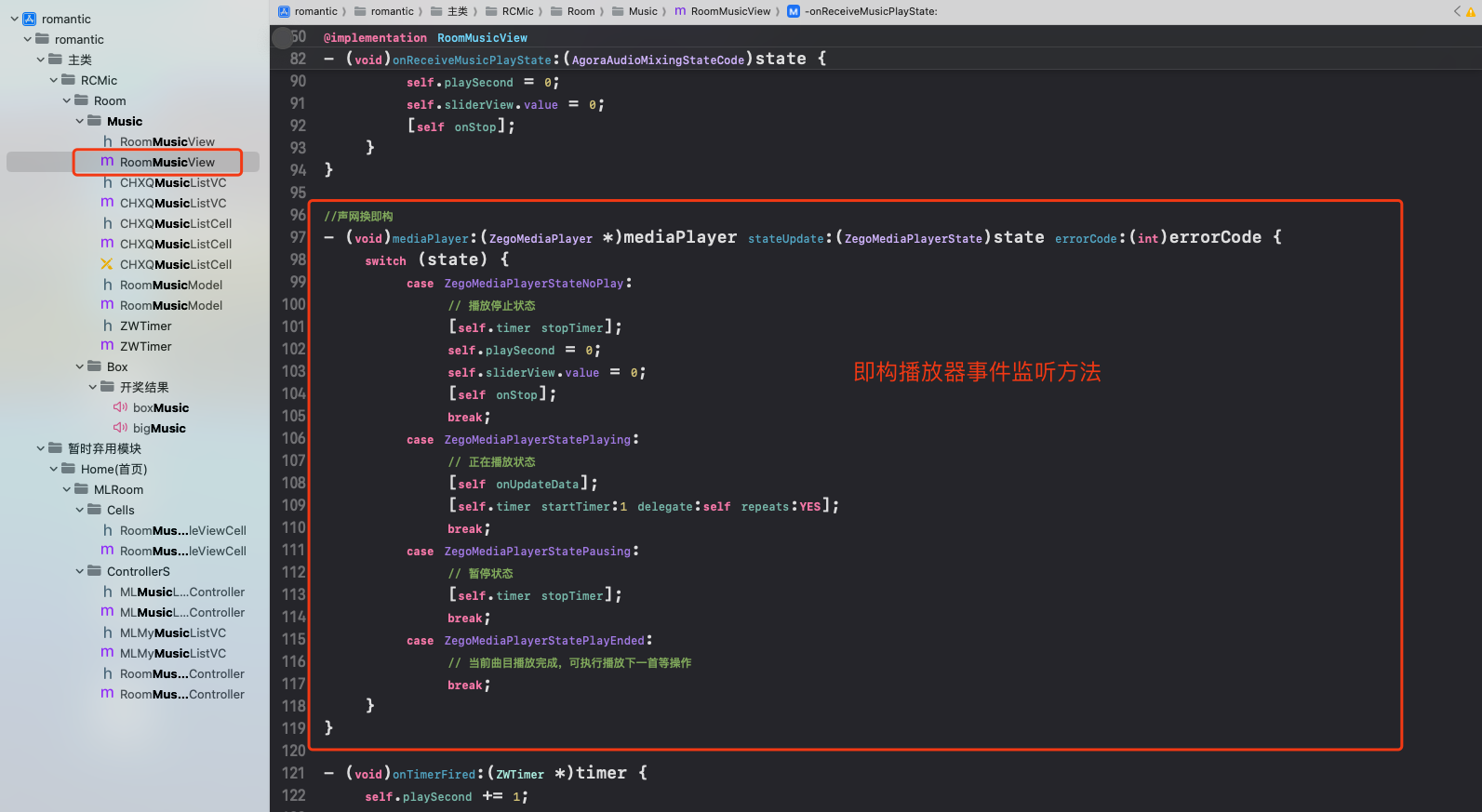1482x812 pixels.
Task: Open the RoomMus...leViewCell header file icon
Action: [108, 530]
